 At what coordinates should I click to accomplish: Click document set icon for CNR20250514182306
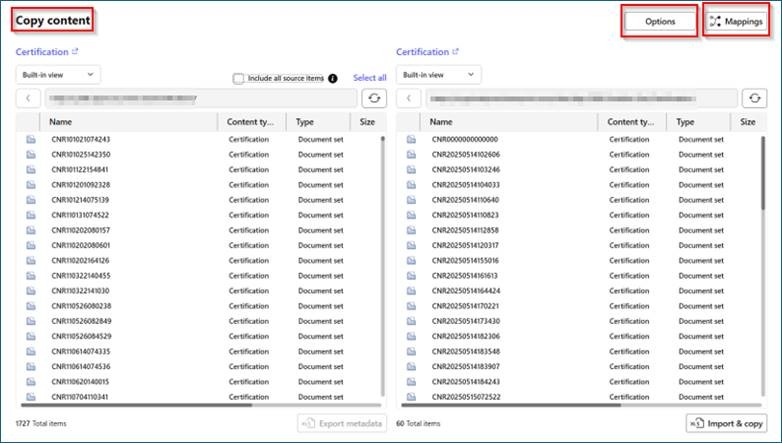pos(411,336)
